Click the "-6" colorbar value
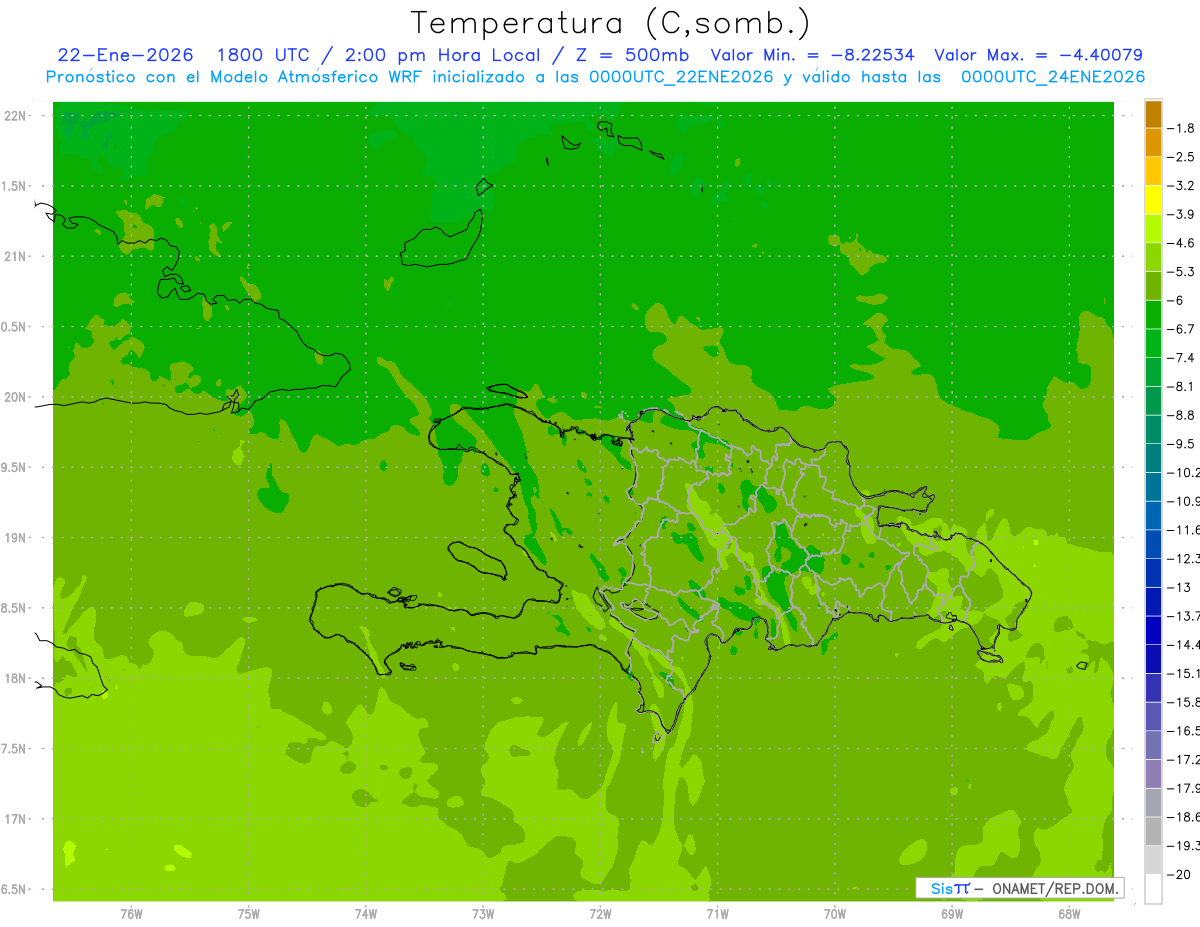 pyautogui.click(x=1177, y=300)
